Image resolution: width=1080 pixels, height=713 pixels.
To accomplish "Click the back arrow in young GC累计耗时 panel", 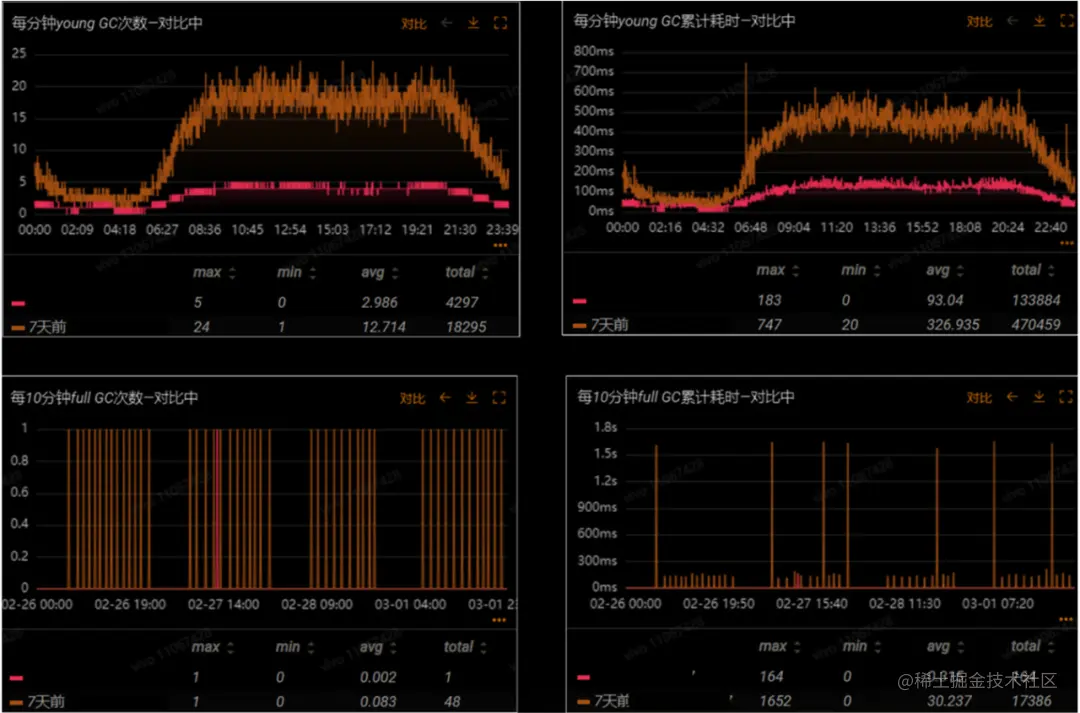I will [x=1012, y=21].
